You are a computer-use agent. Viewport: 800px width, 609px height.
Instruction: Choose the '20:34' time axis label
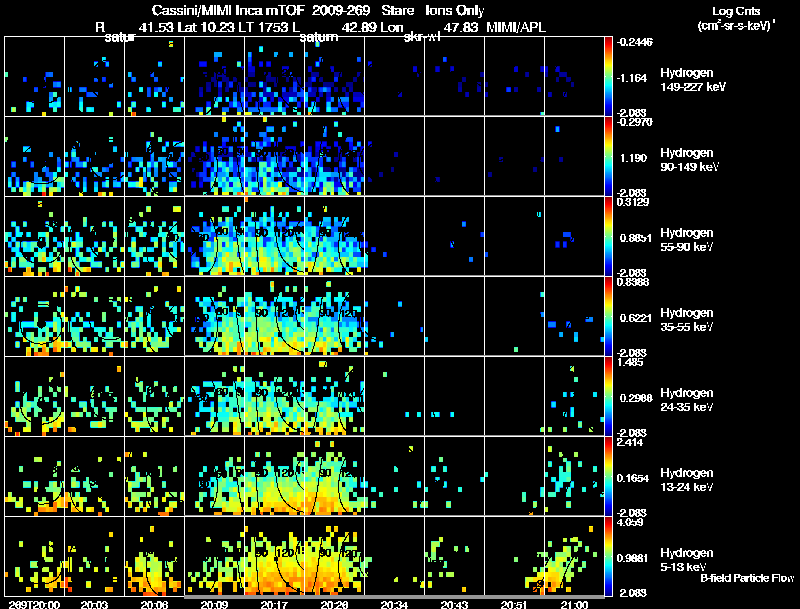pos(394,604)
